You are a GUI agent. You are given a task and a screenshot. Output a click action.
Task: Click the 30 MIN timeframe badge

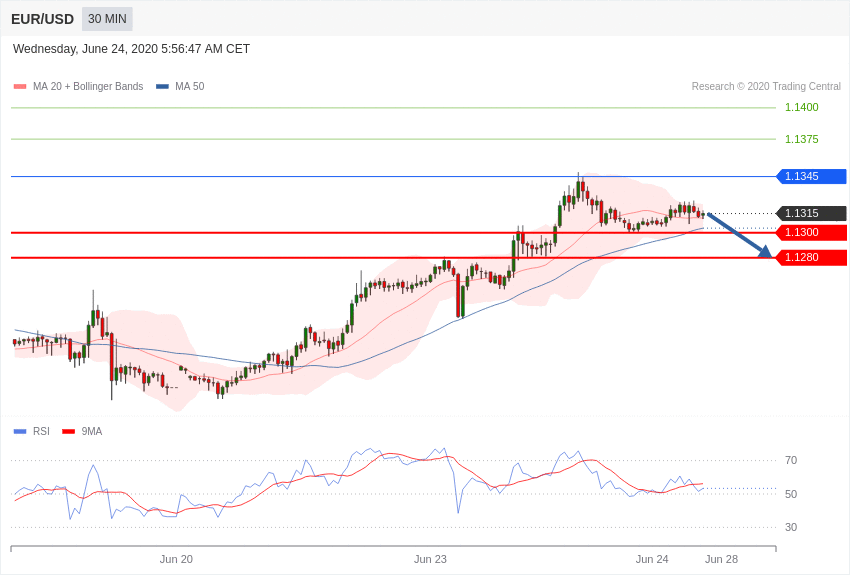[107, 19]
